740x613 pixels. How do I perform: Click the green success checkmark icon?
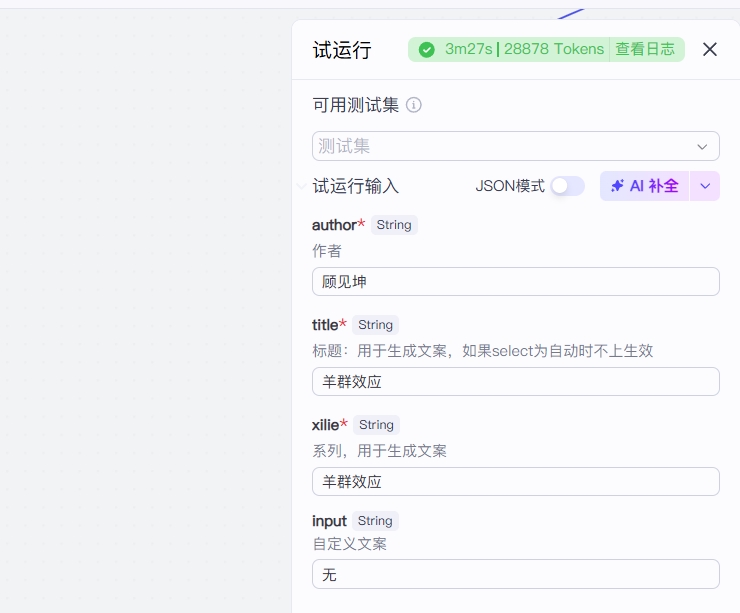pos(427,50)
